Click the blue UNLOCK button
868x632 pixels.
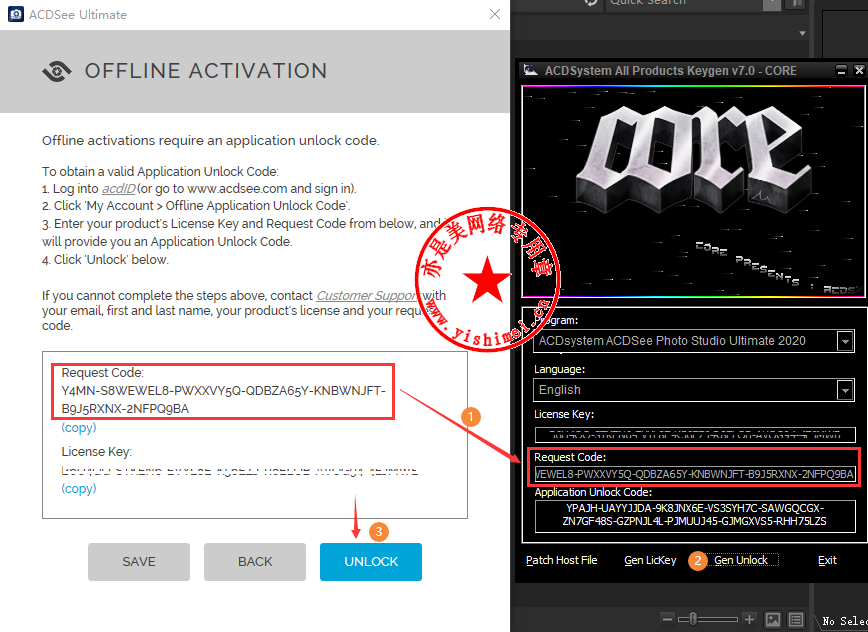coord(371,562)
